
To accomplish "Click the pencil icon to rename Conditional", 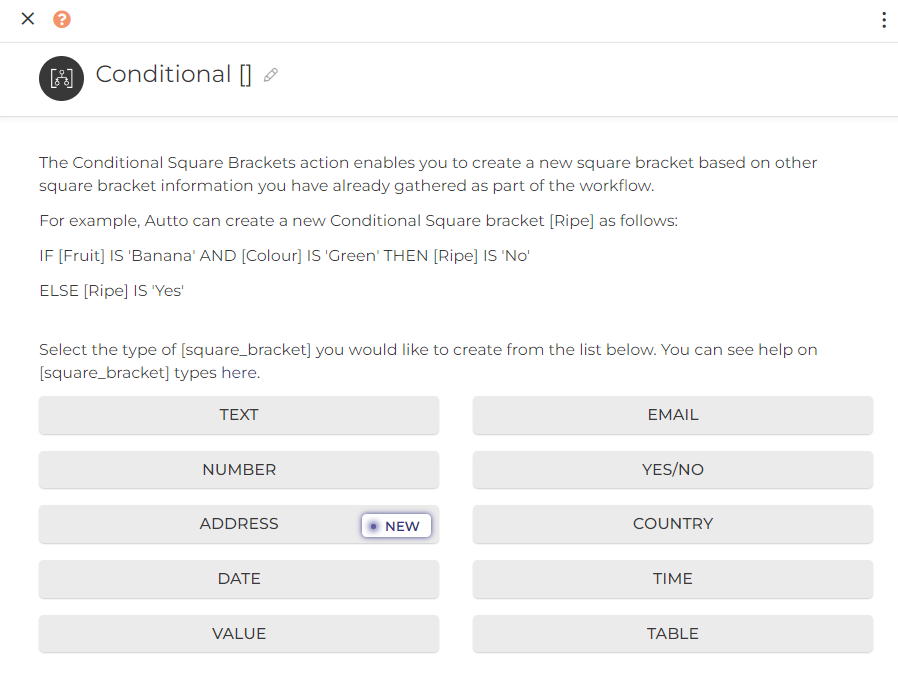I will tap(271, 74).
